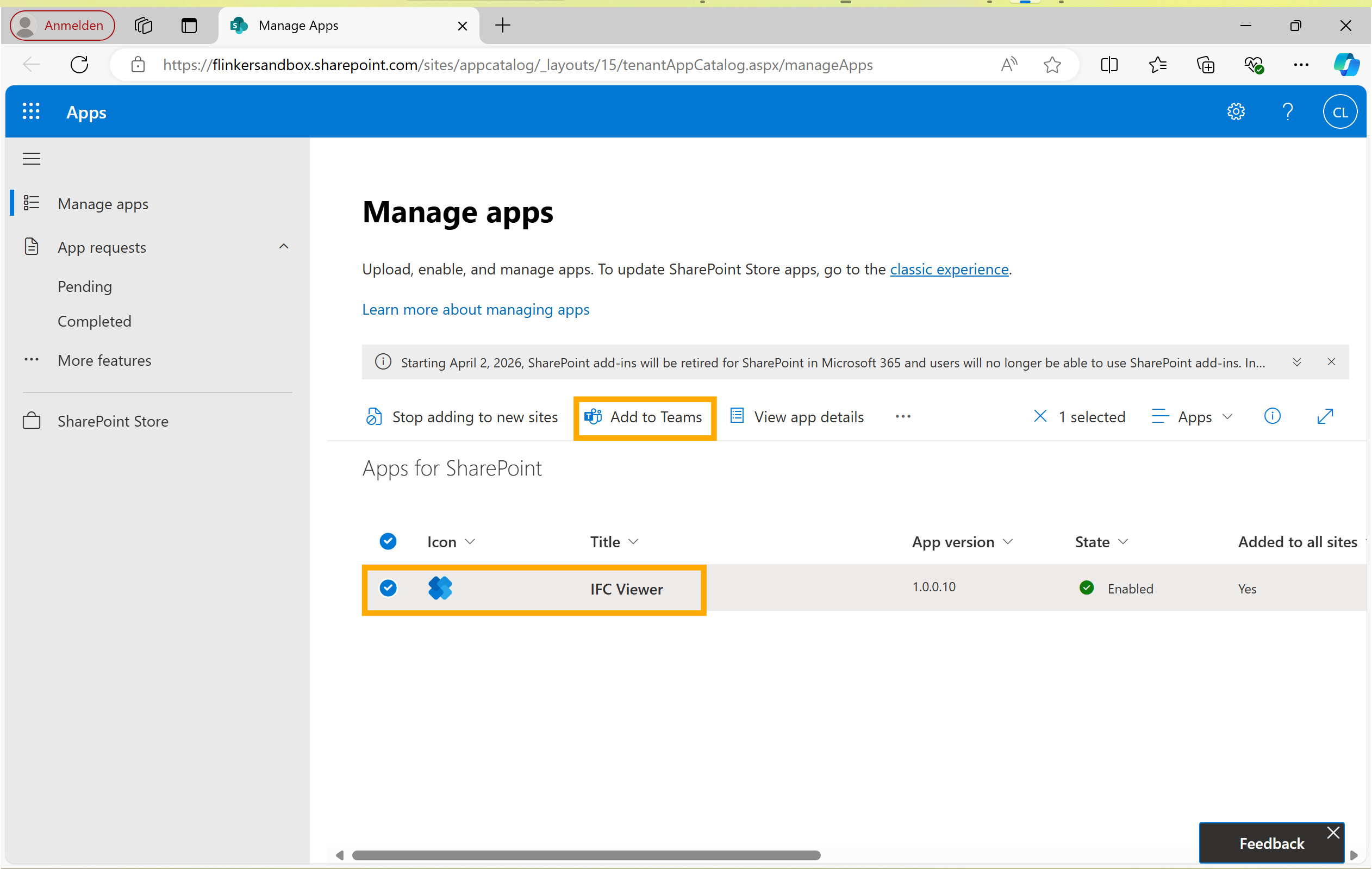Image resolution: width=1372 pixels, height=869 pixels.
Task: Refresh the browser page
Action: 79,65
